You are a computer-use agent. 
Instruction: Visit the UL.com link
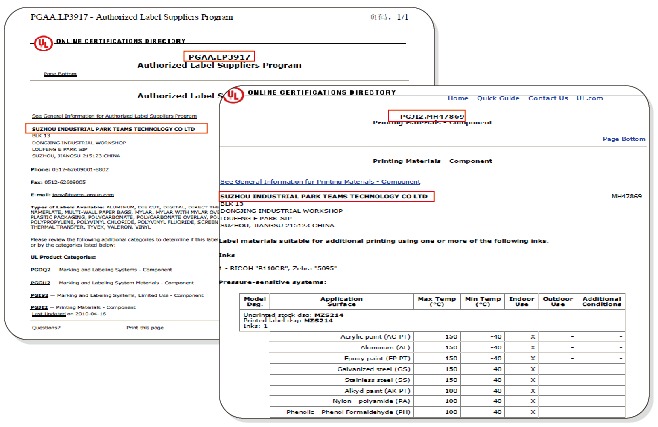[x=592, y=98]
